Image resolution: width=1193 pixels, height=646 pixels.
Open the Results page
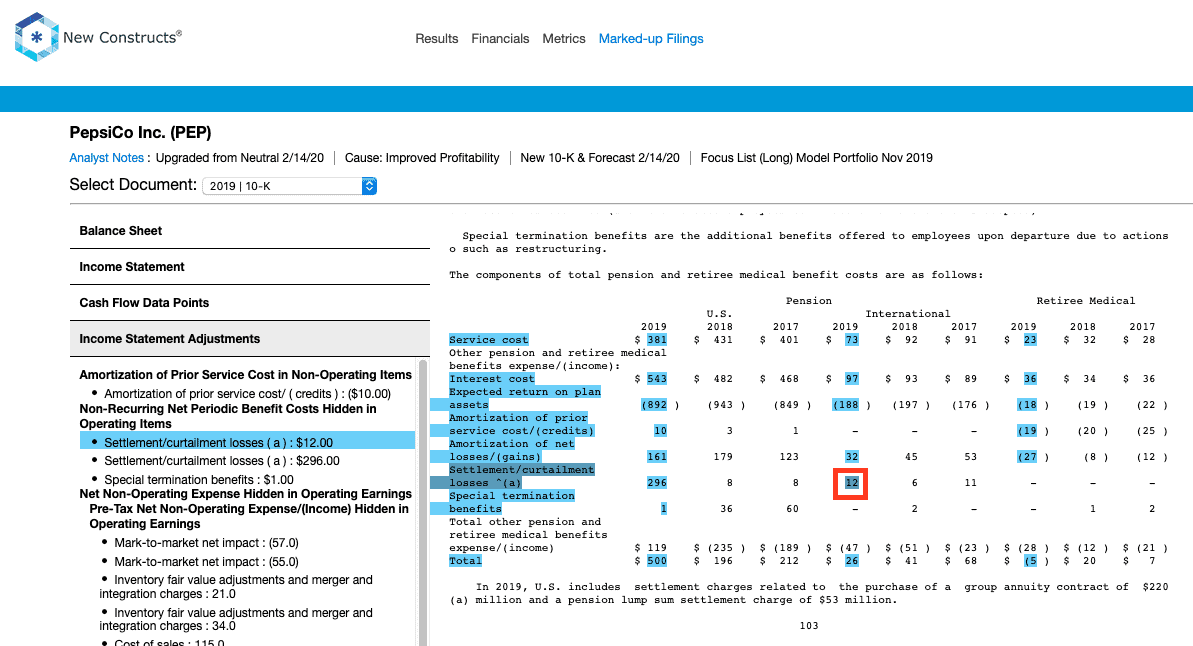(437, 39)
